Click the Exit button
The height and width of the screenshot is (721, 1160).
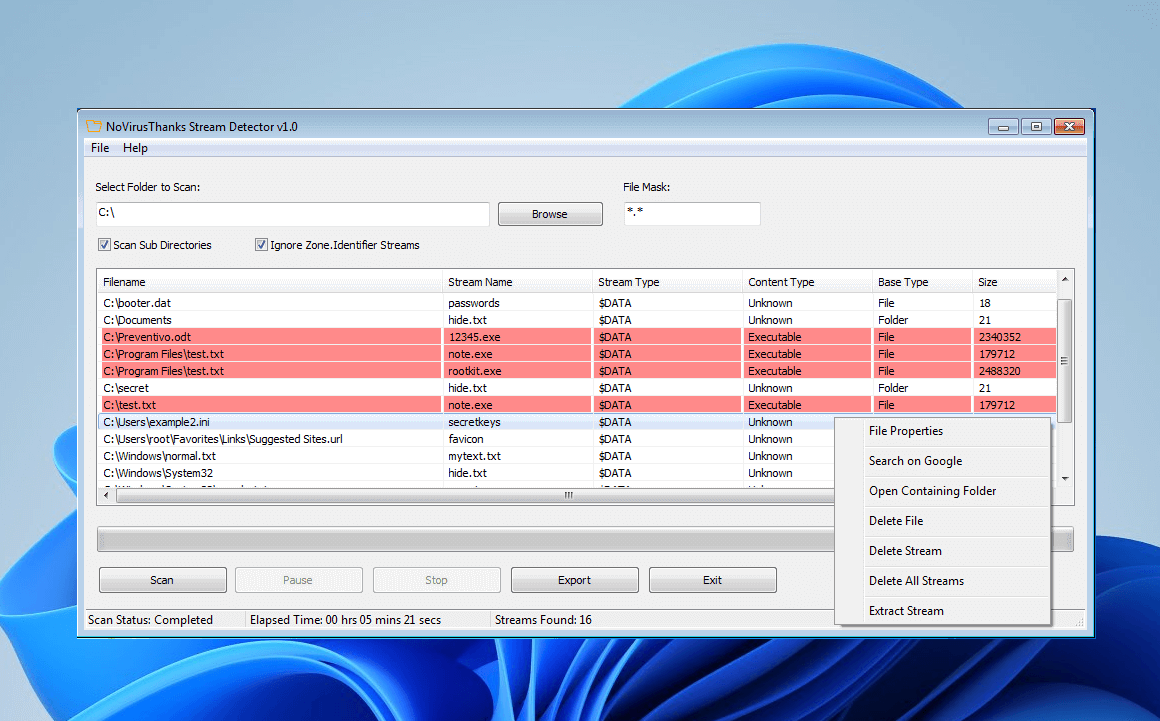(x=712, y=580)
